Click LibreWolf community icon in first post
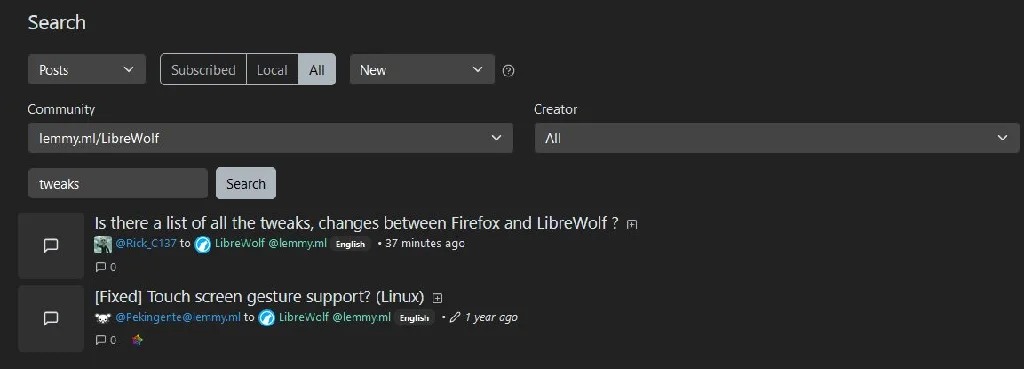Image resolution: width=1024 pixels, height=369 pixels. (202, 244)
